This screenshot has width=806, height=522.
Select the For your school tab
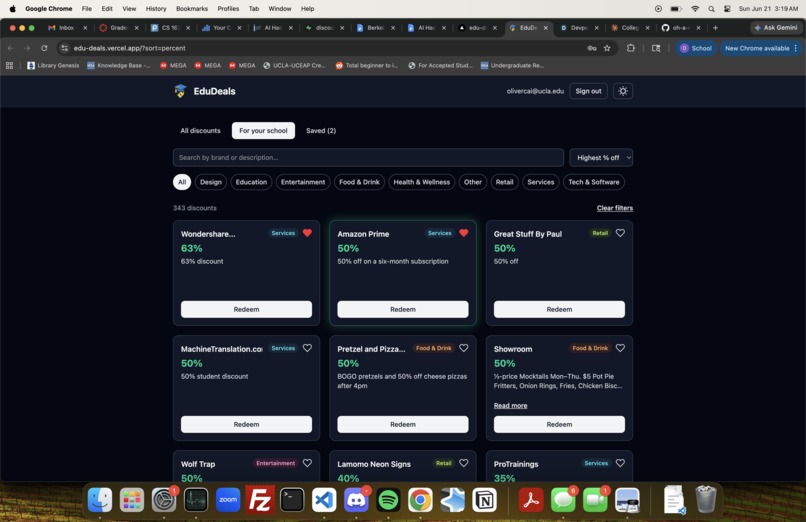click(x=263, y=130)
